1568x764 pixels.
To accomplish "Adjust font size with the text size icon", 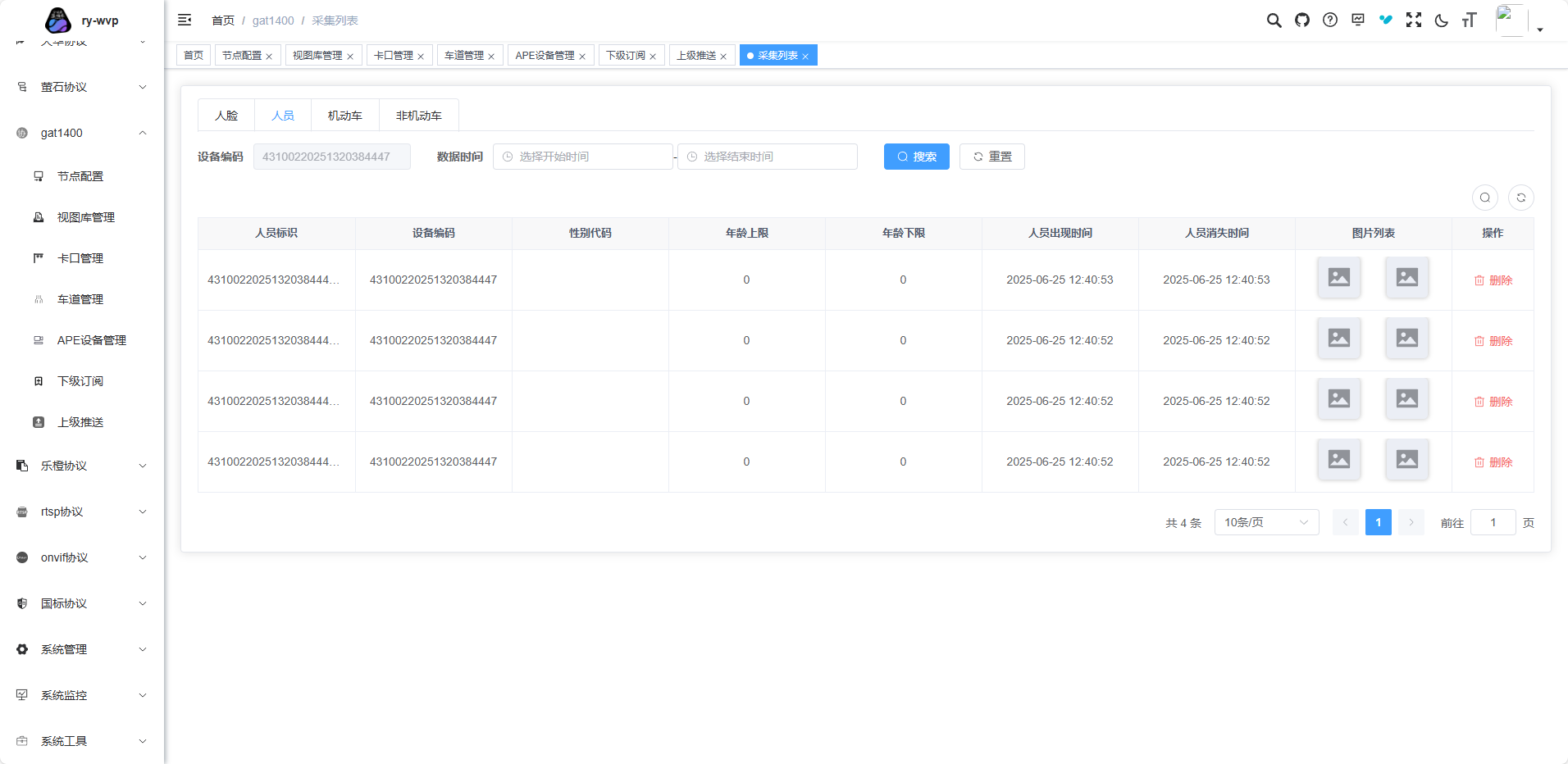I will pos(1469,20).
